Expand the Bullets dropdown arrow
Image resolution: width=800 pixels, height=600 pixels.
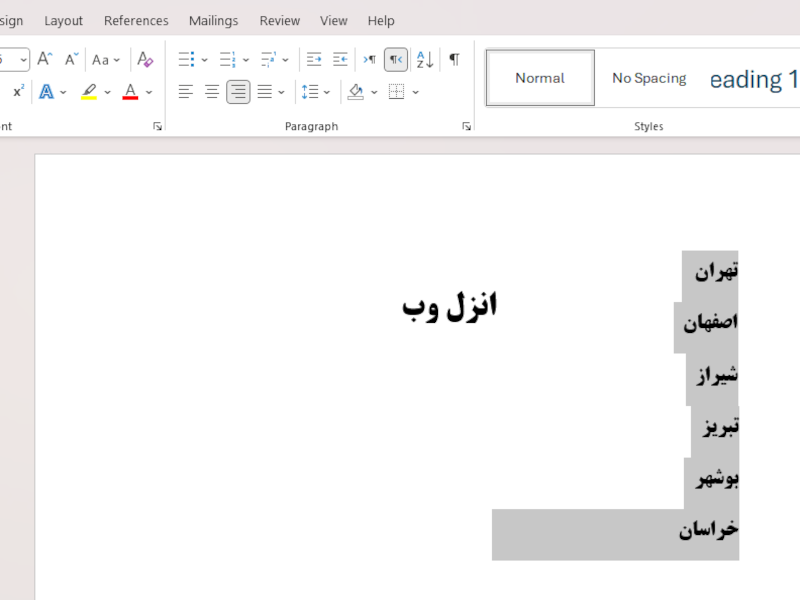[x=205, y=60]
